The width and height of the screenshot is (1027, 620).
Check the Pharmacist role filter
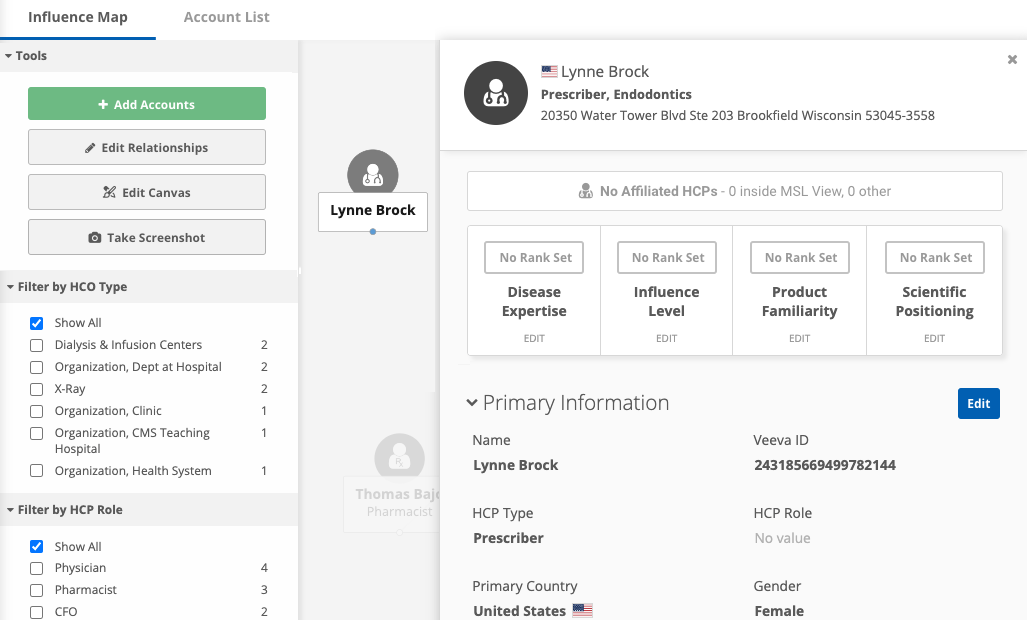(37, 590)
